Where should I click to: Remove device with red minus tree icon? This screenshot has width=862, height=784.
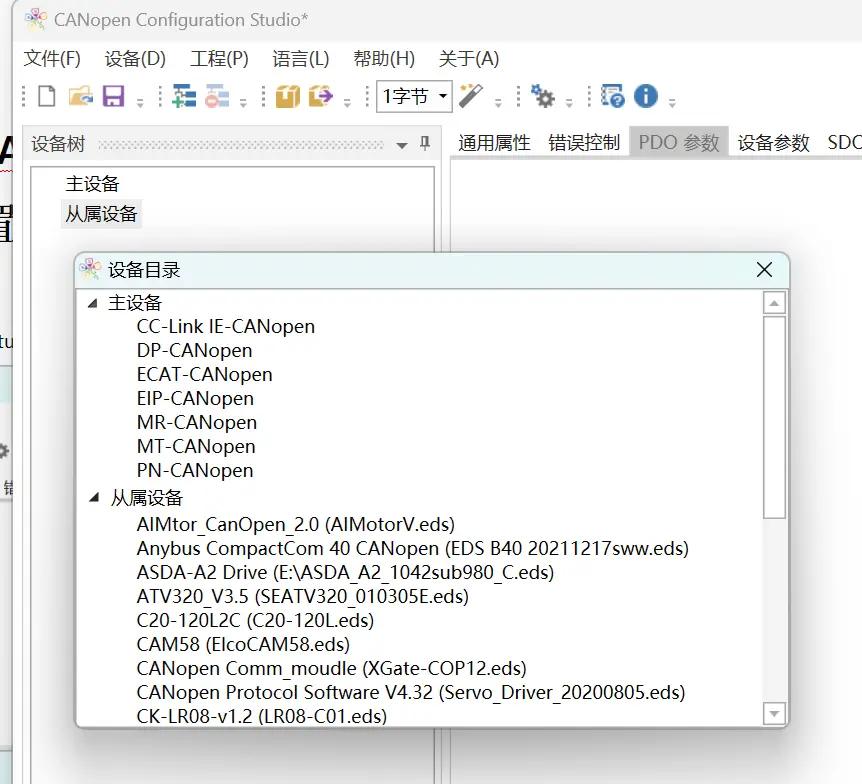click(x=217, y=96)
